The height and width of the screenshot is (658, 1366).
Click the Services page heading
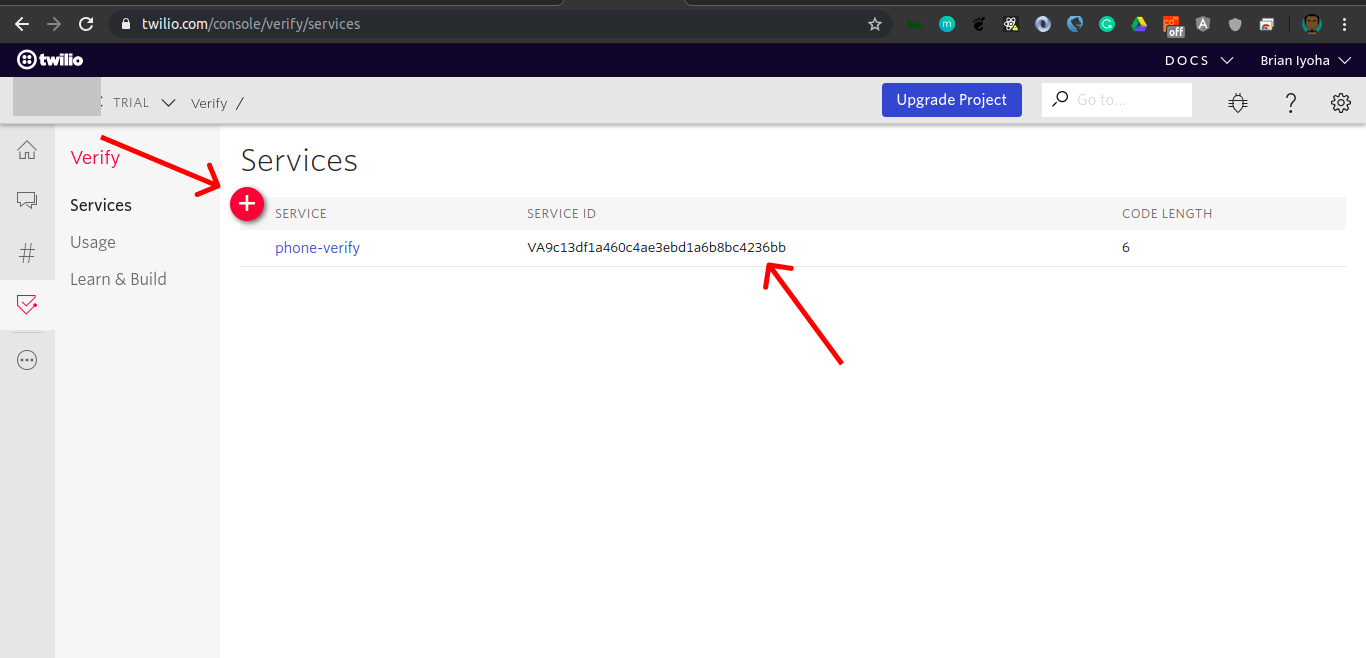click(x=299, y=160)
